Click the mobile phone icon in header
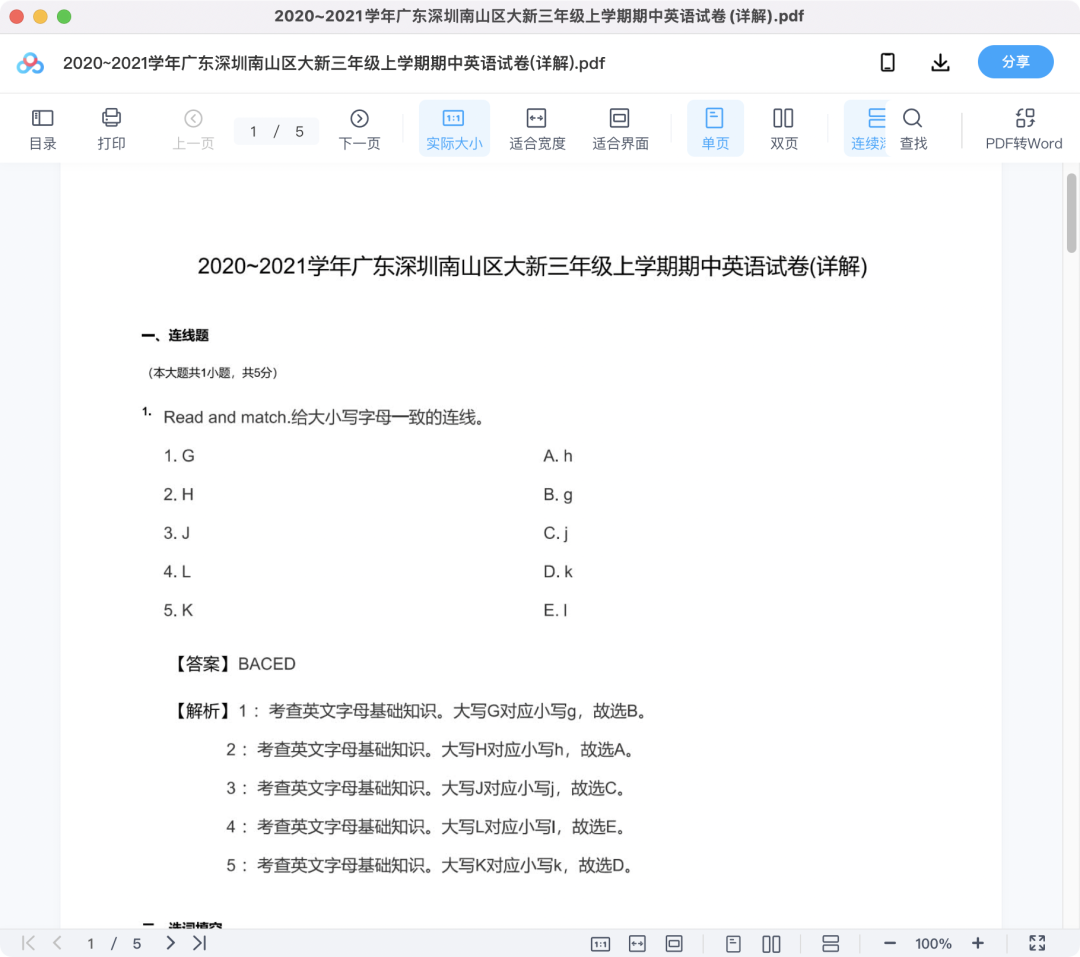 (888, 63)
